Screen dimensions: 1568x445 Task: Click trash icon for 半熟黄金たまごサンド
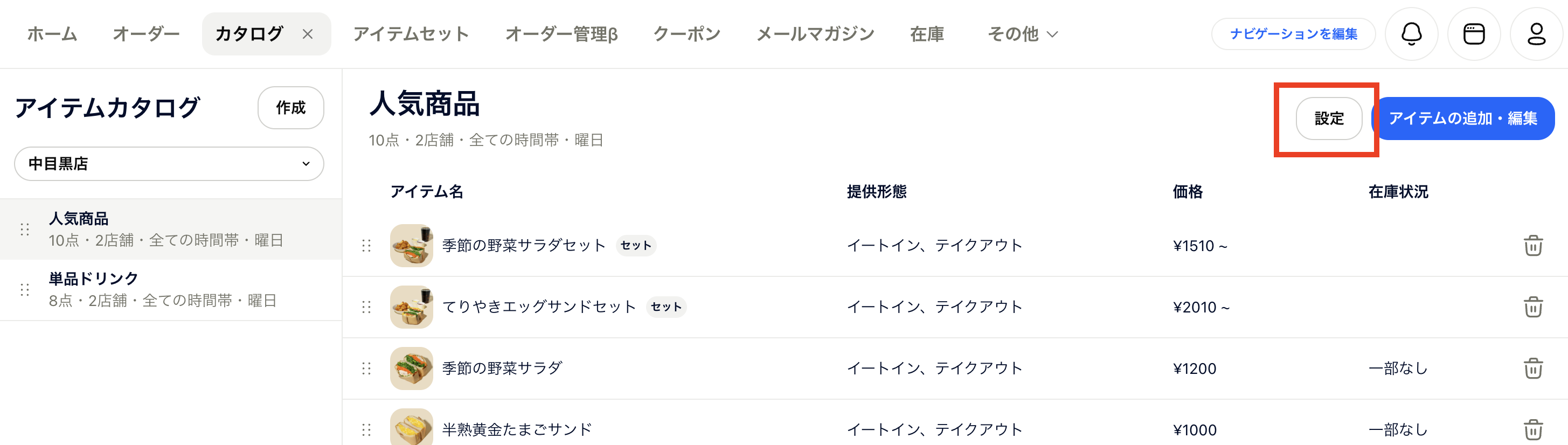click(1532, 429)
